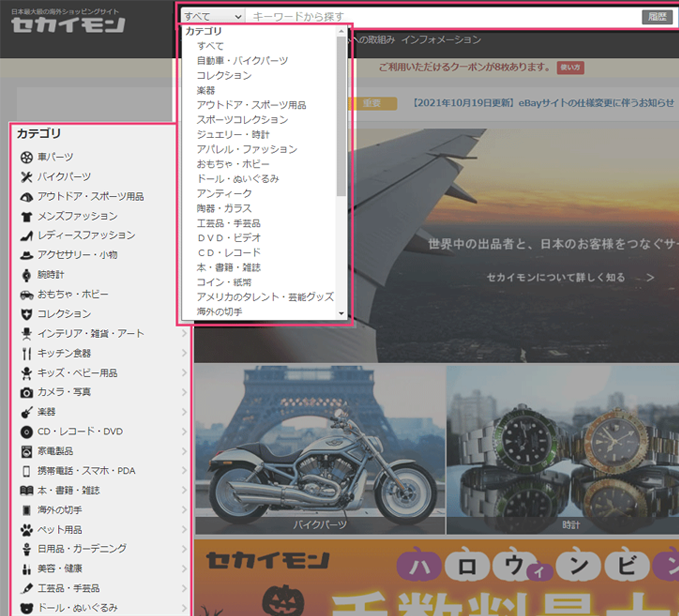679x616 pixels.
Task: Click the 履歴 search history button
Action: [x=657, y=17]
